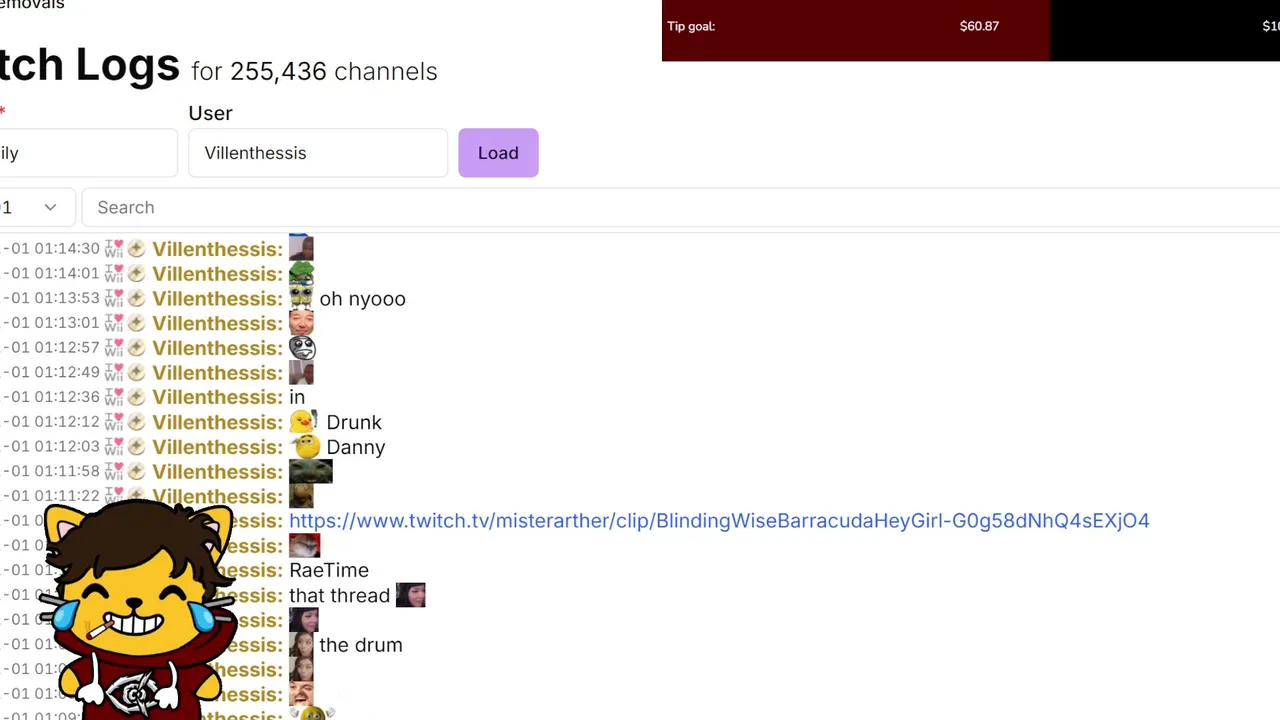The image size is (1280, 720).
Task: Click the word 'Drunk' in chat
Action: point(354,422)
